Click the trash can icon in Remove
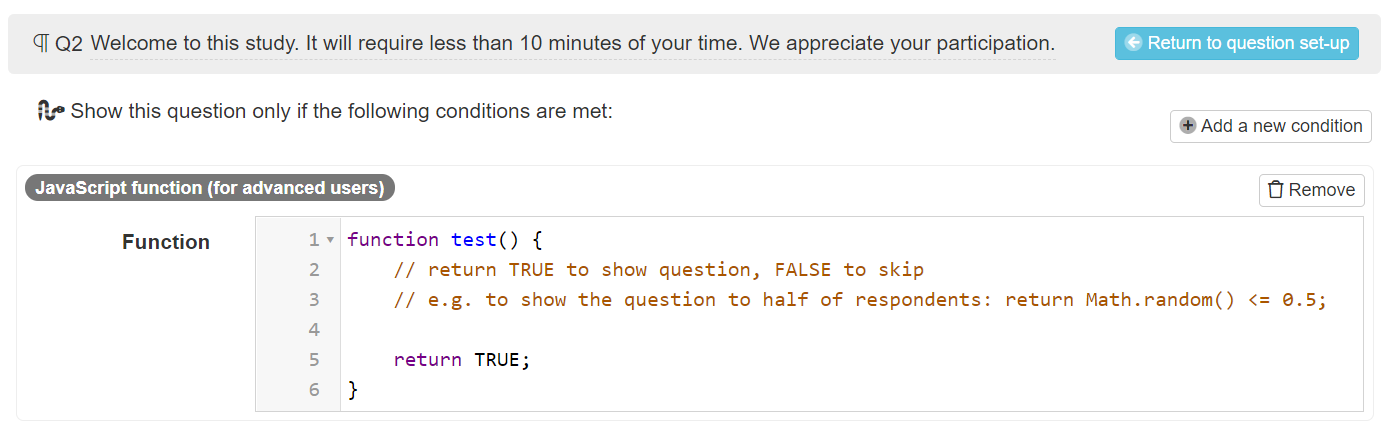 (1275, 190)
